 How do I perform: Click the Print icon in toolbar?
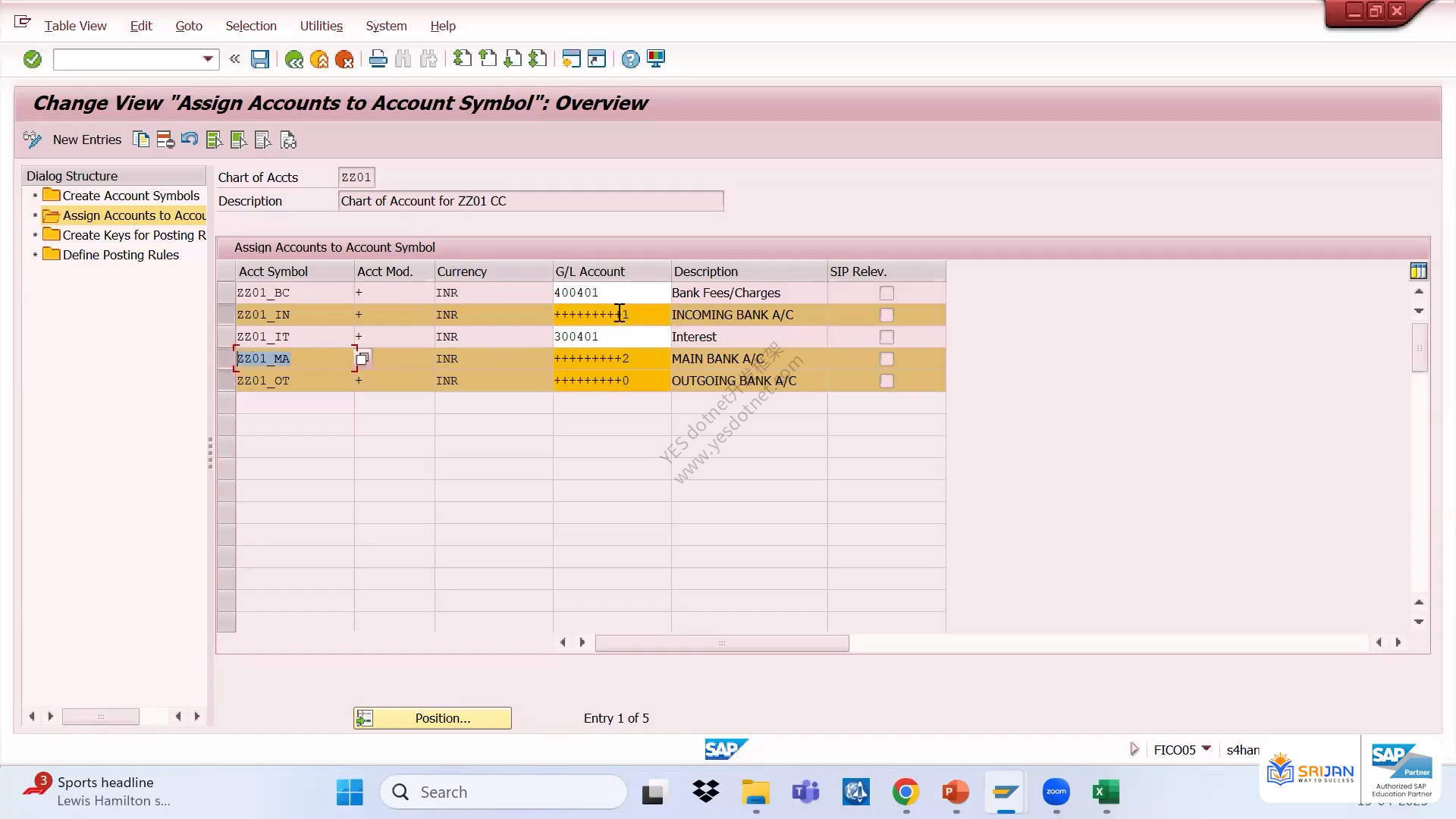coord(378,59)
